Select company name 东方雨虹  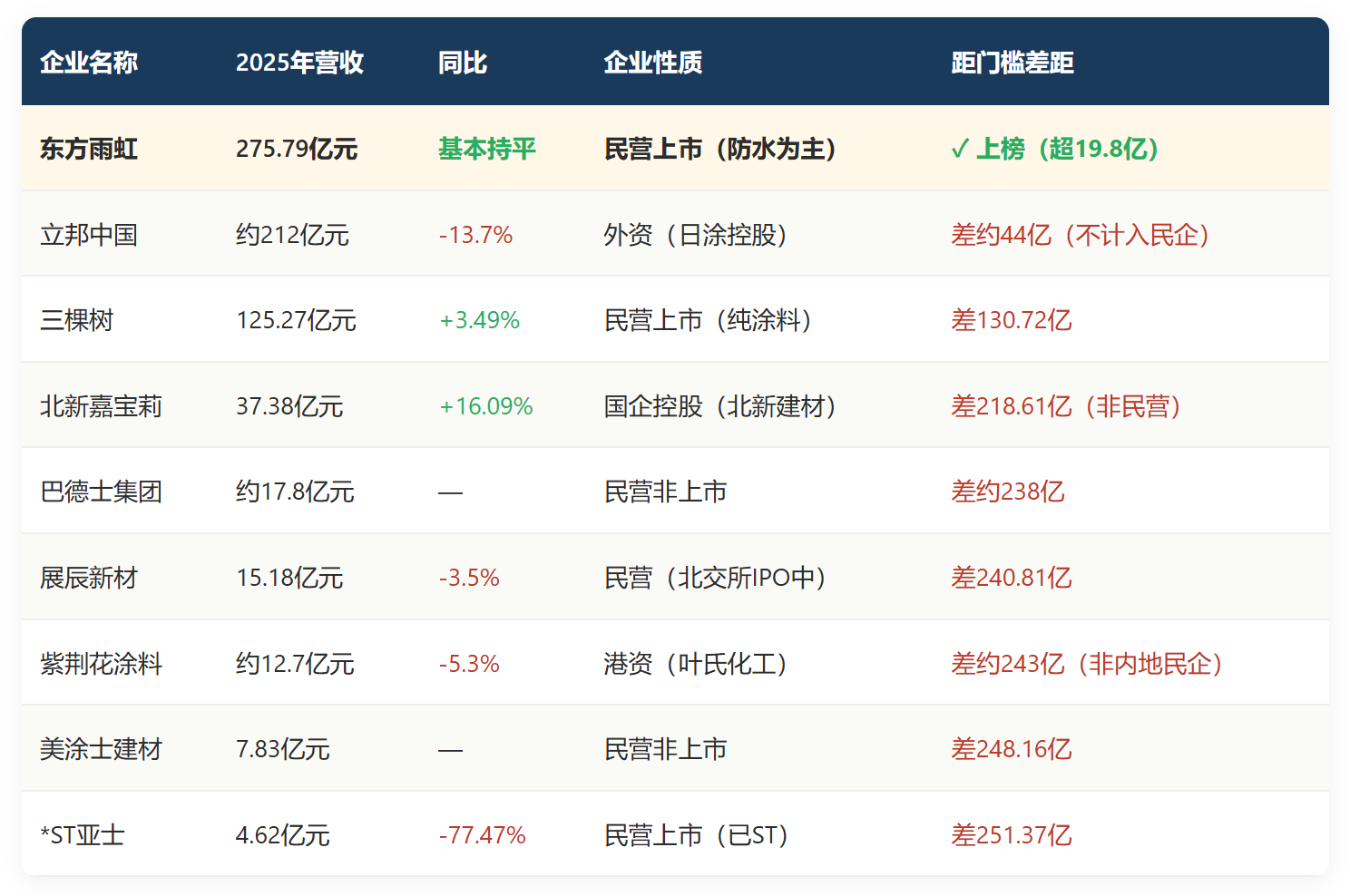89,149
